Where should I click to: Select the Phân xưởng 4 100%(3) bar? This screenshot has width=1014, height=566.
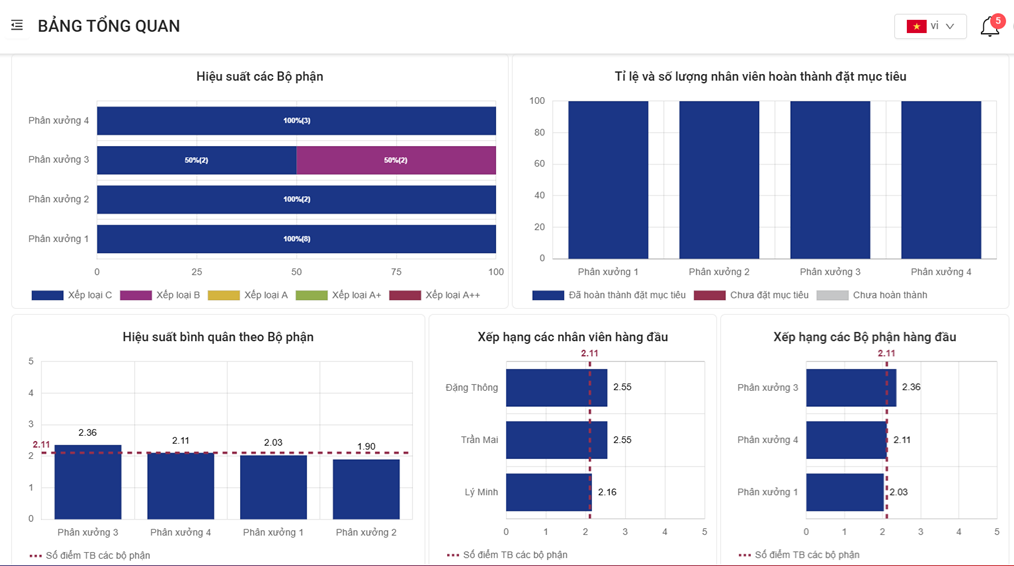pos(296,121)
